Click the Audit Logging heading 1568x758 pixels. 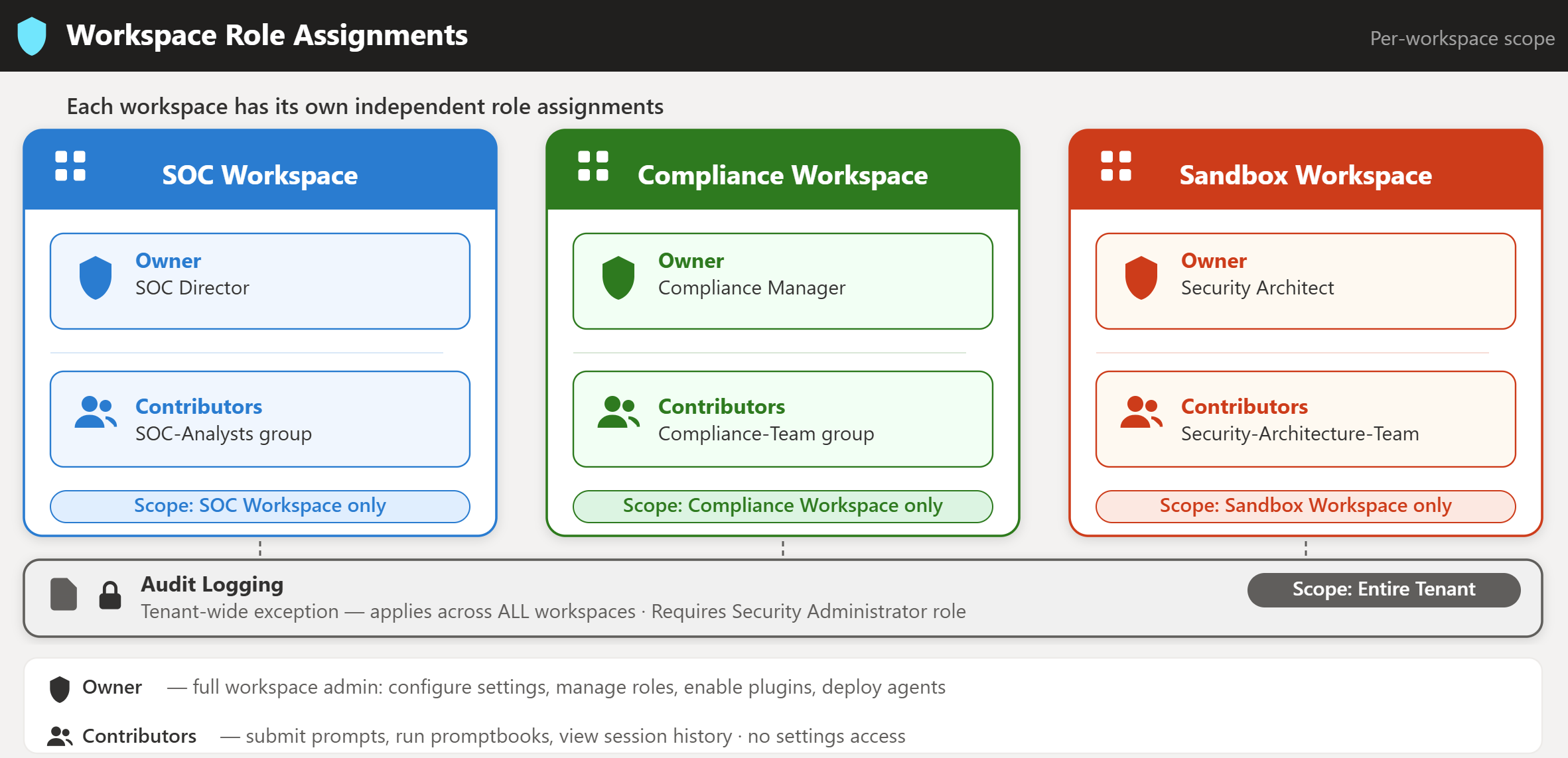(x=212, y=584)
